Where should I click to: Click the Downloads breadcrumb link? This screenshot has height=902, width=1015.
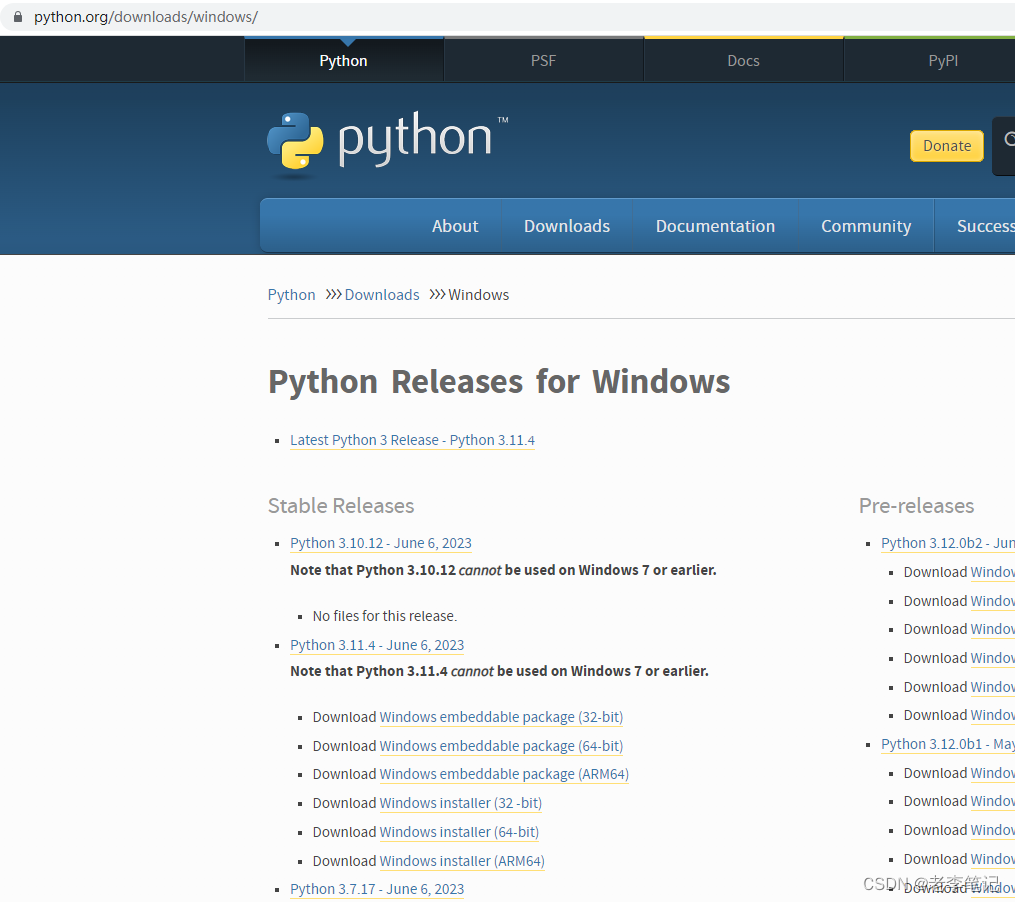[x=382, y=294]
